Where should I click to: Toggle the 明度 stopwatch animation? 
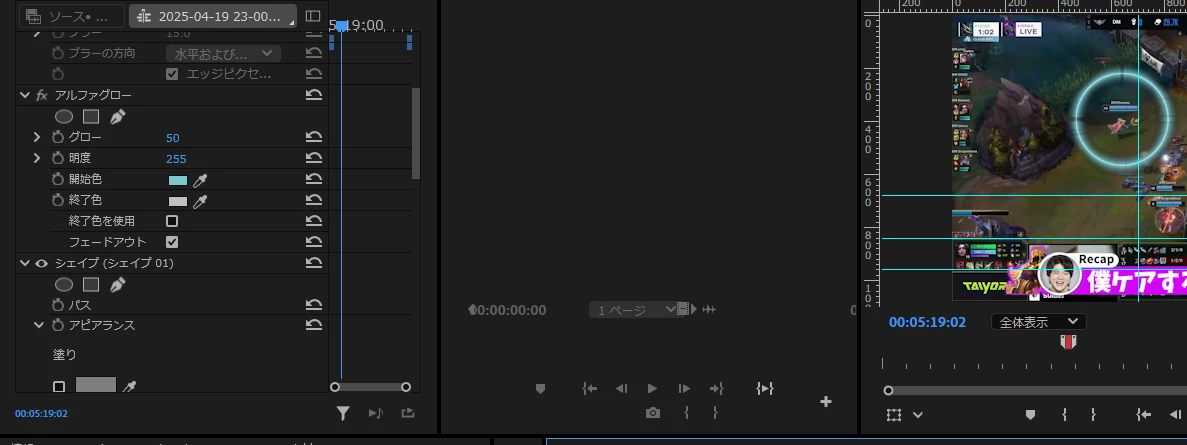point(58,158)
